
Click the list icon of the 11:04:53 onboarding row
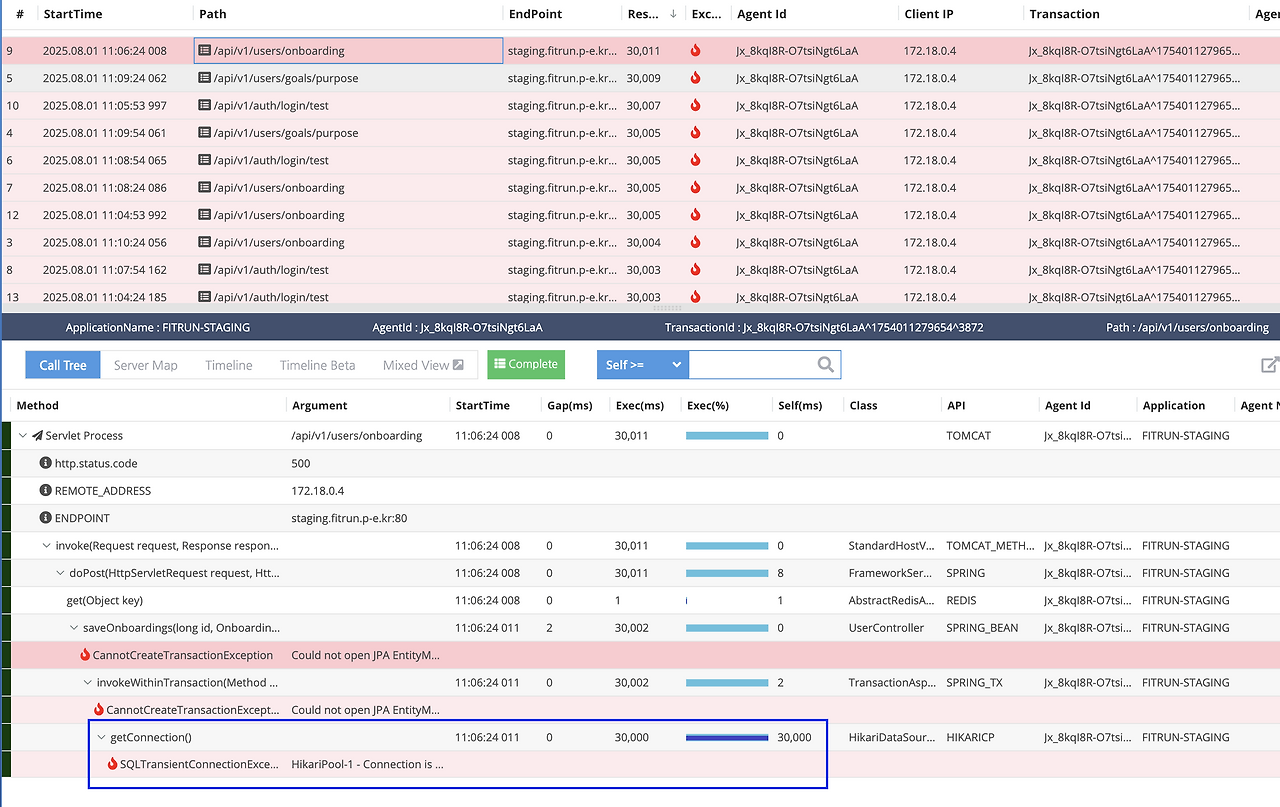click(x=204, y=215)
